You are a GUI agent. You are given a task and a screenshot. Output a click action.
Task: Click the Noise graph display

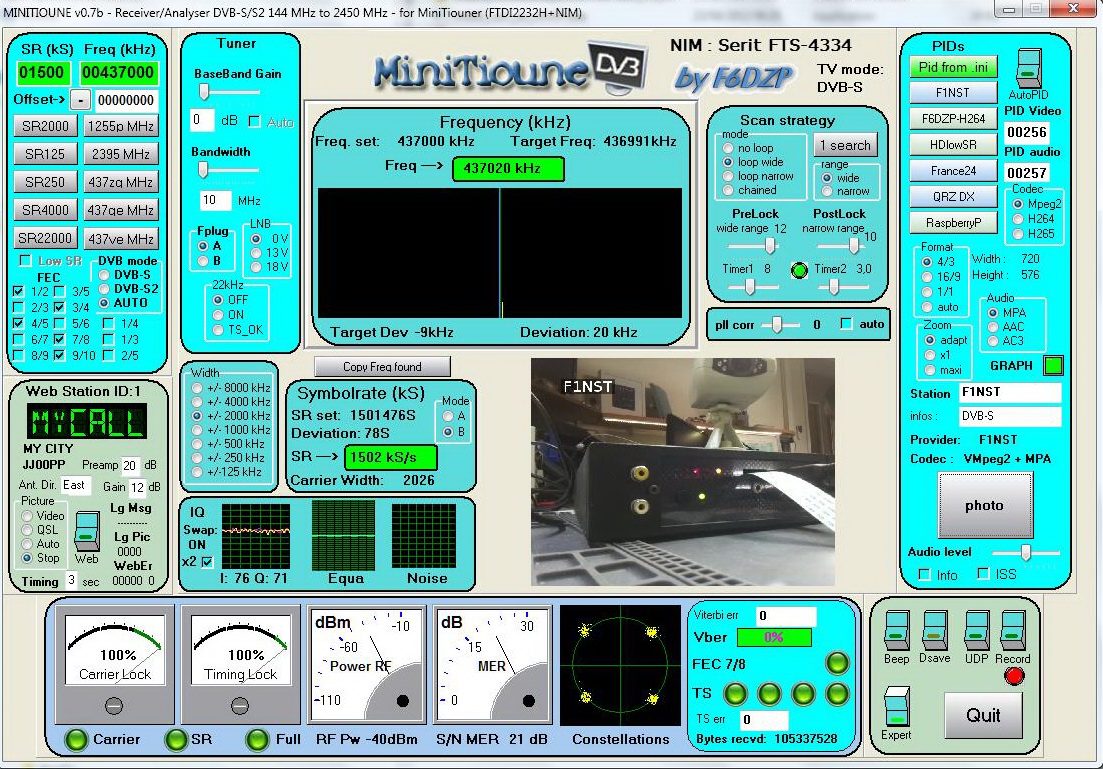coord(424,536)
